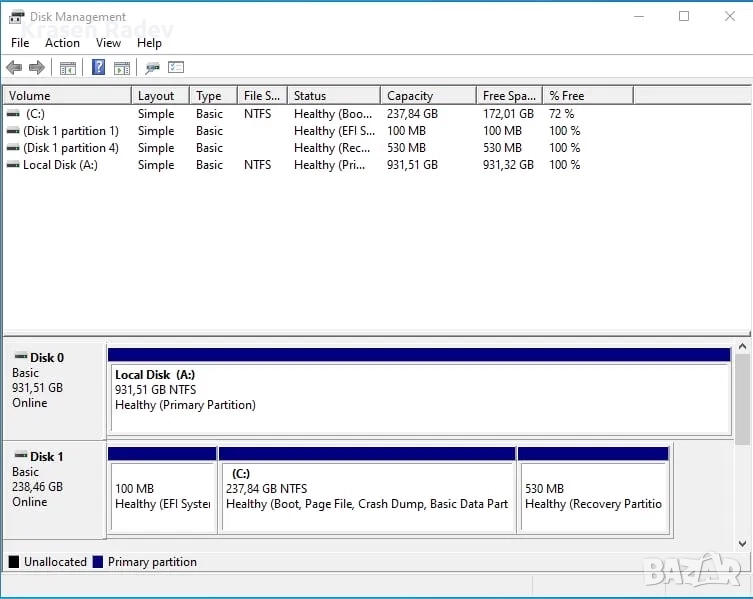Screen dimensions: 753x599
Task: Click the Back arrow toolbar icon
Action: pos(14,68)
